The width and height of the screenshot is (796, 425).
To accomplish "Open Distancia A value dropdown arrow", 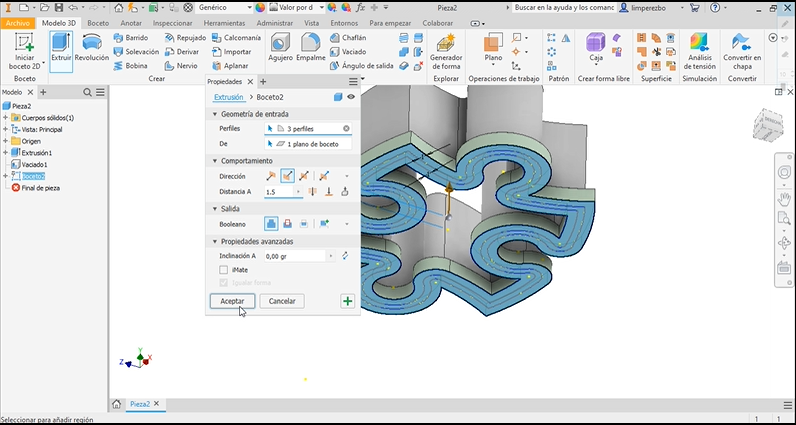I will tap(298, 192).
